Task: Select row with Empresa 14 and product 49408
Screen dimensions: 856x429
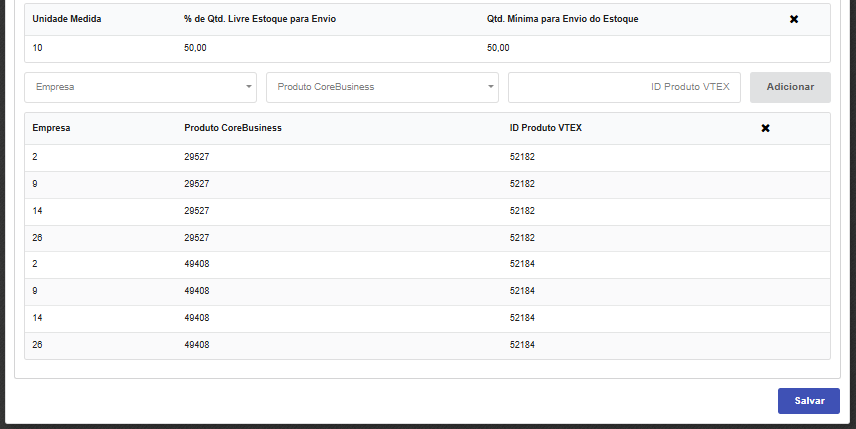Action: pyautogui.click(x=427, y=318)
